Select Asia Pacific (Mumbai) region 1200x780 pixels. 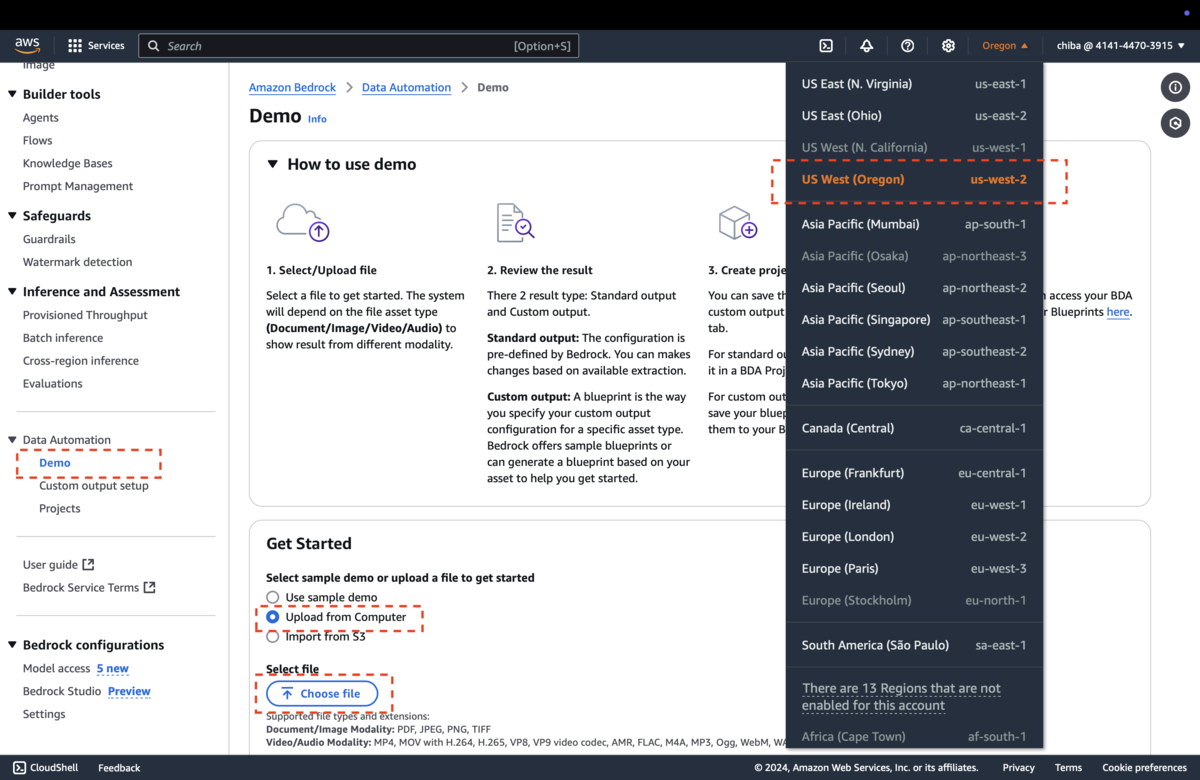click(914, 224)
